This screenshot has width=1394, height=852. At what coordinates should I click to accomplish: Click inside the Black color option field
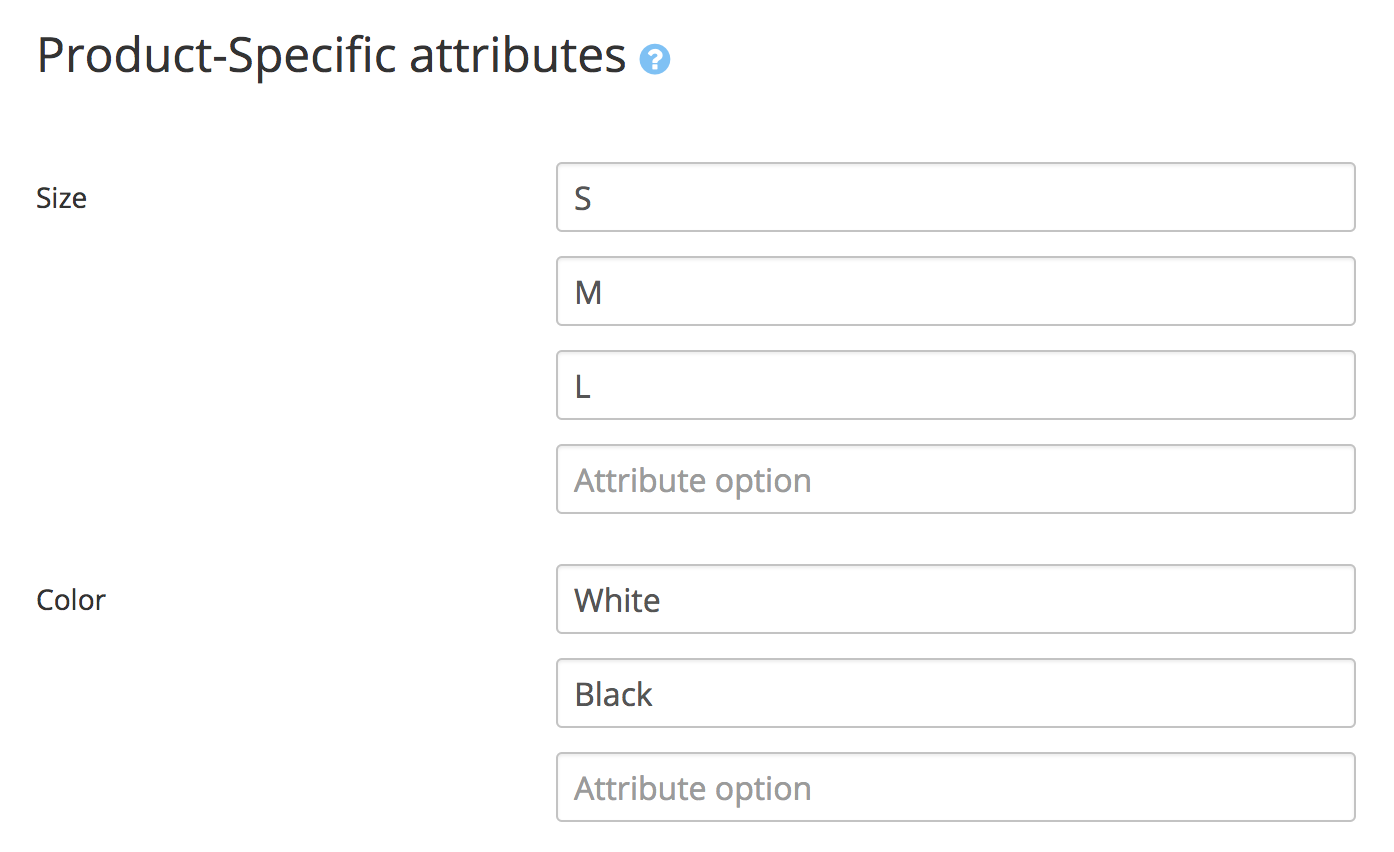[955, 693]
